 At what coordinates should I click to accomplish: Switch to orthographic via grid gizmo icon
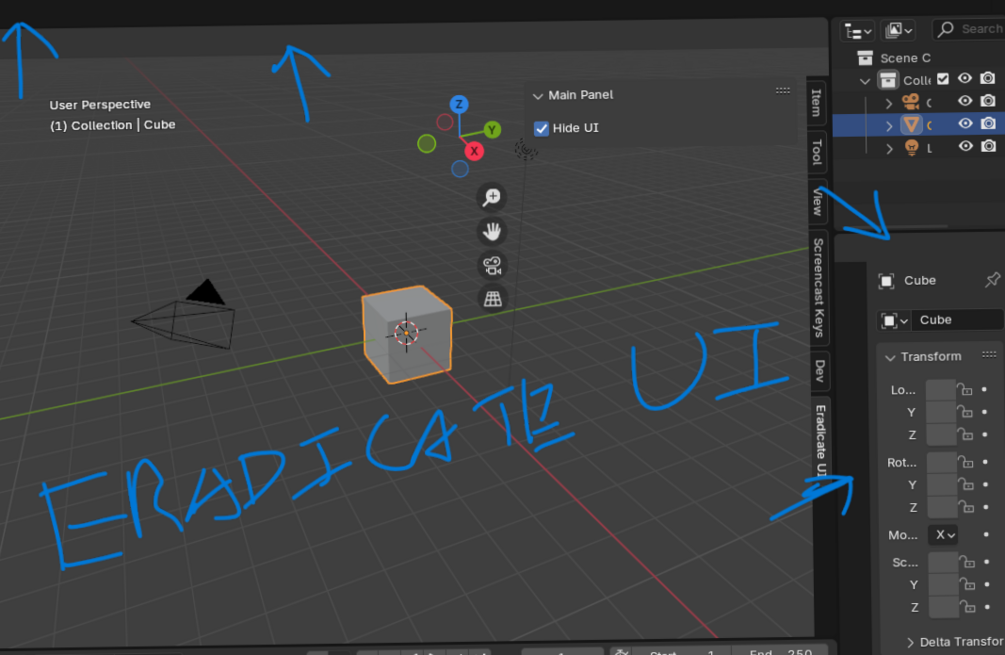click(x=491, y=298)
